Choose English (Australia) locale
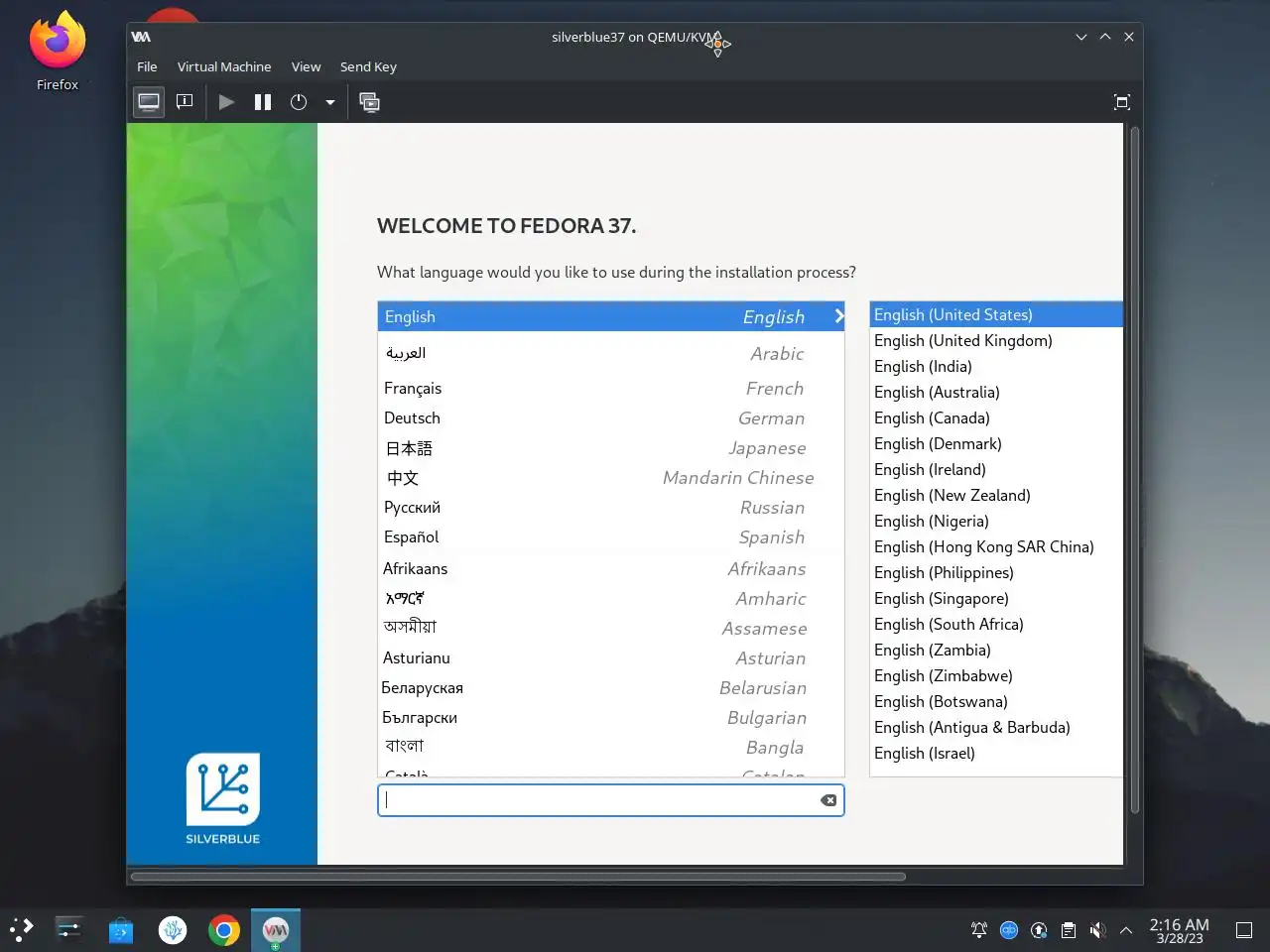This screenshot has width=1270, height=952. point(996,392)
